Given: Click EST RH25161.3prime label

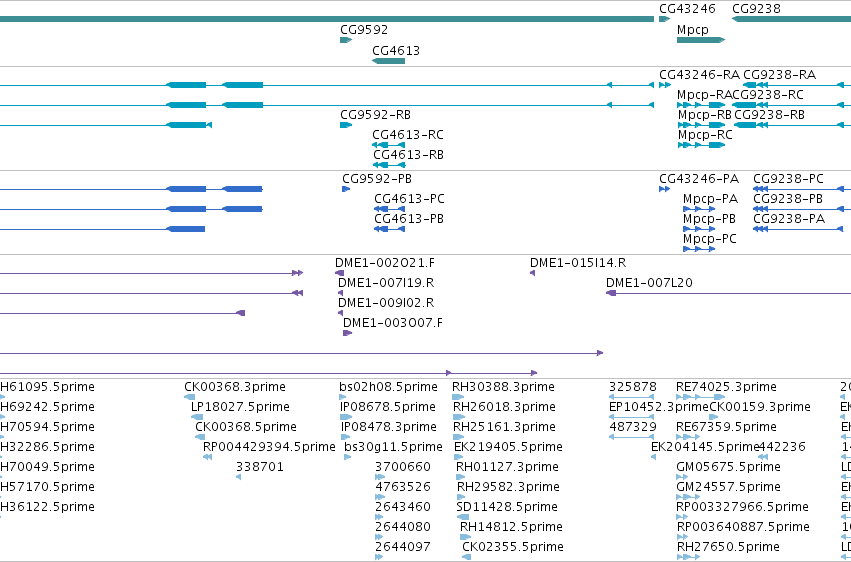Looking at the screenshot, I should point(505,427).
